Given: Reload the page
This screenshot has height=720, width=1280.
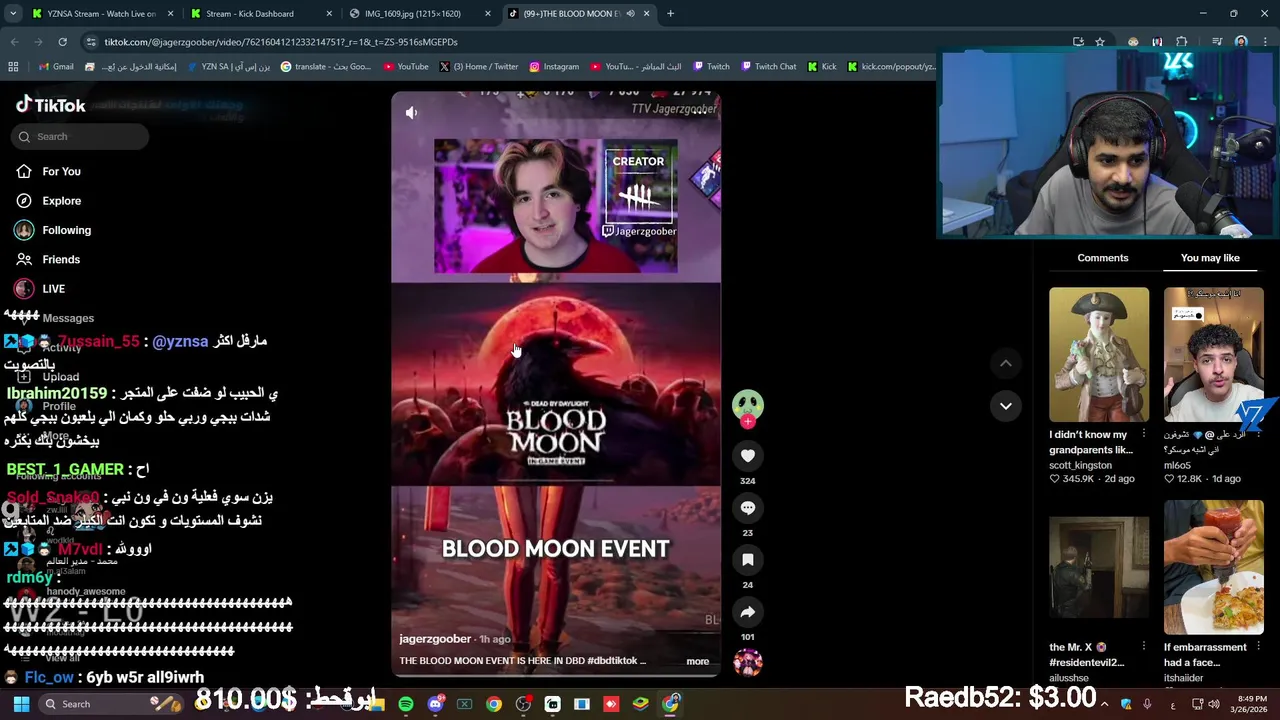Looking at the screenshot, I should click(62, 42).
